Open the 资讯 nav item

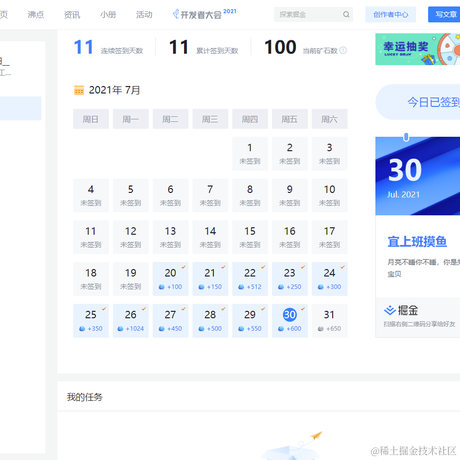pos(72,14)
